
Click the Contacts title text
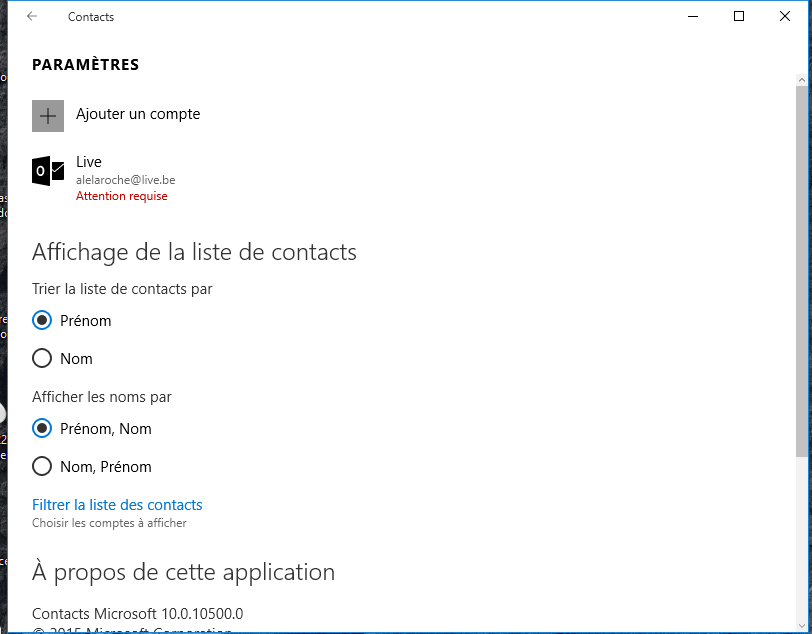tap(91, 17)
